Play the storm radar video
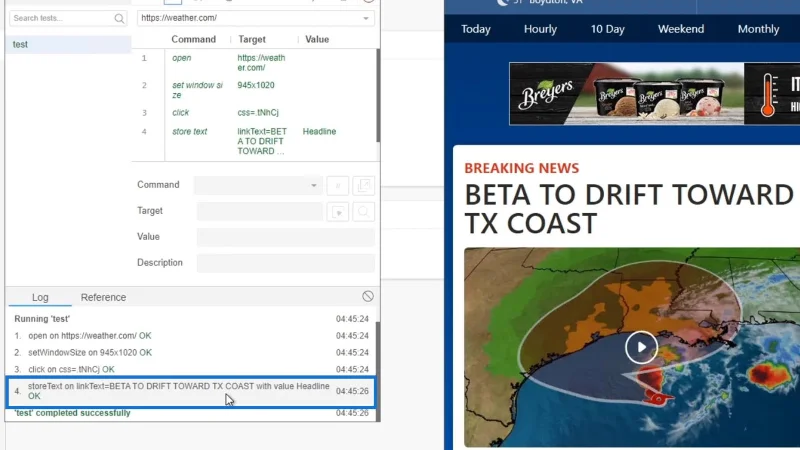This screenshot has width=800, height=450. pos(641,347)
